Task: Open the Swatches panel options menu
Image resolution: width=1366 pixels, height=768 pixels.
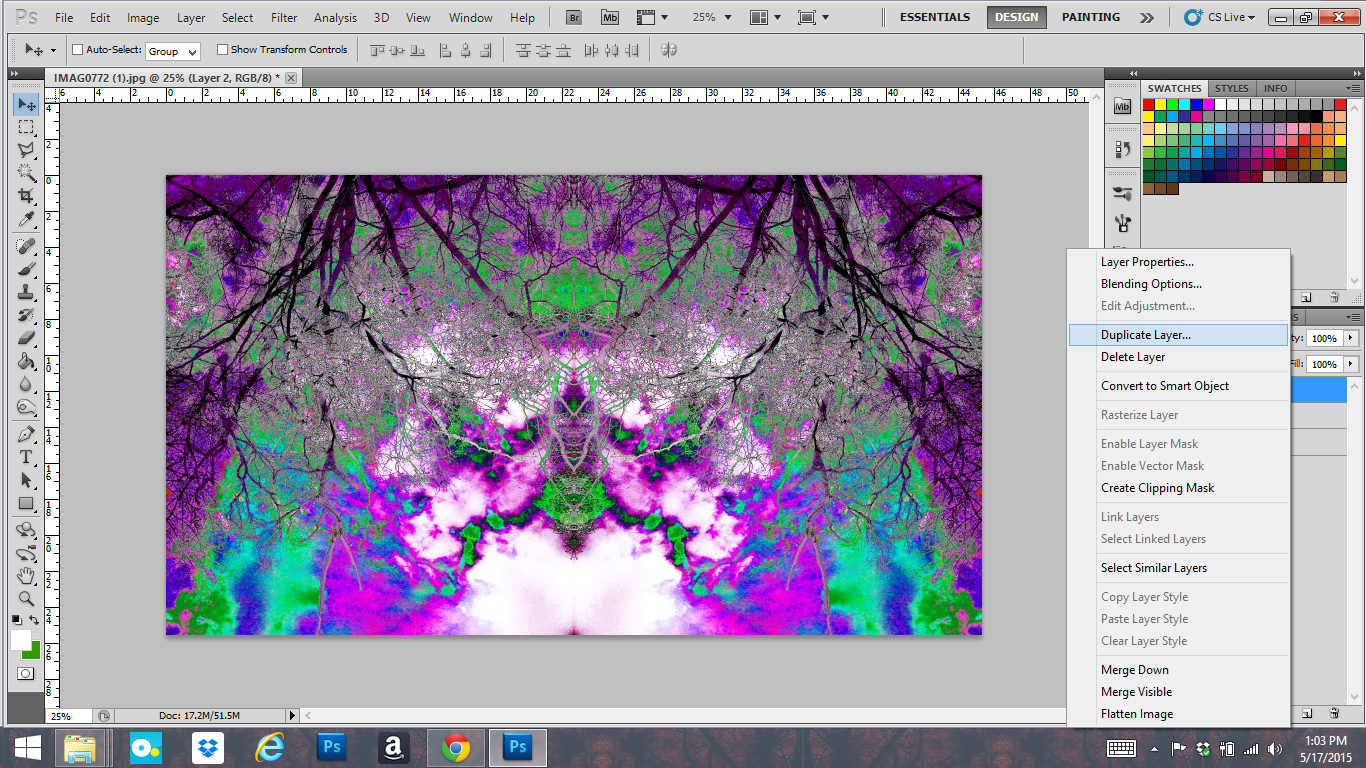Action: [x=1353, y=88]
